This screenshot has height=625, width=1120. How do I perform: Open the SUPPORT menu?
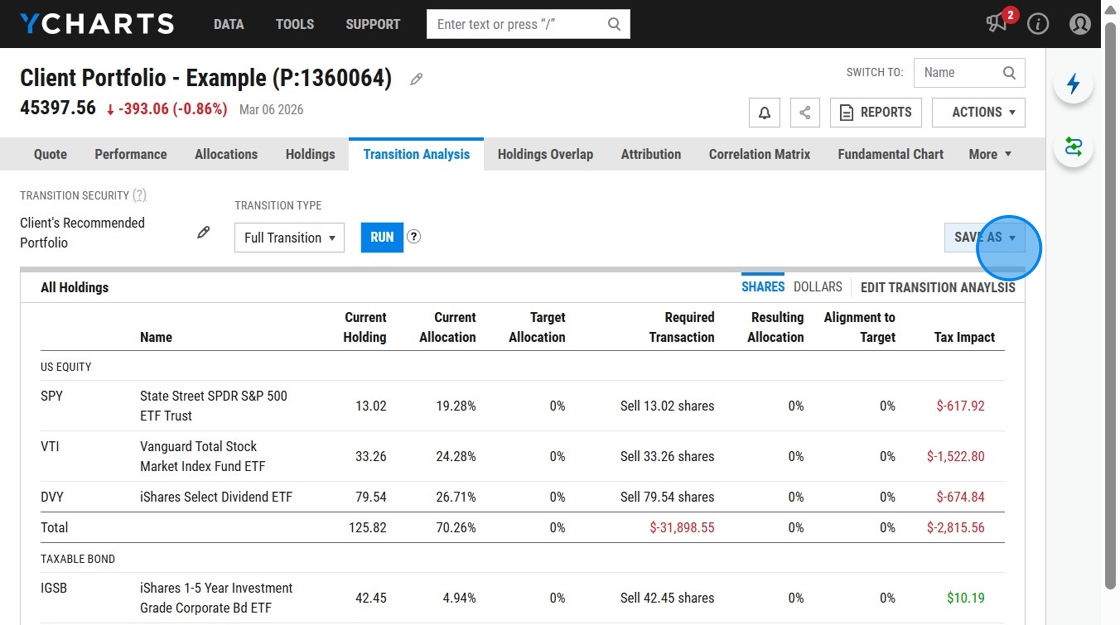pyautogui.click(x=373, y=24)
